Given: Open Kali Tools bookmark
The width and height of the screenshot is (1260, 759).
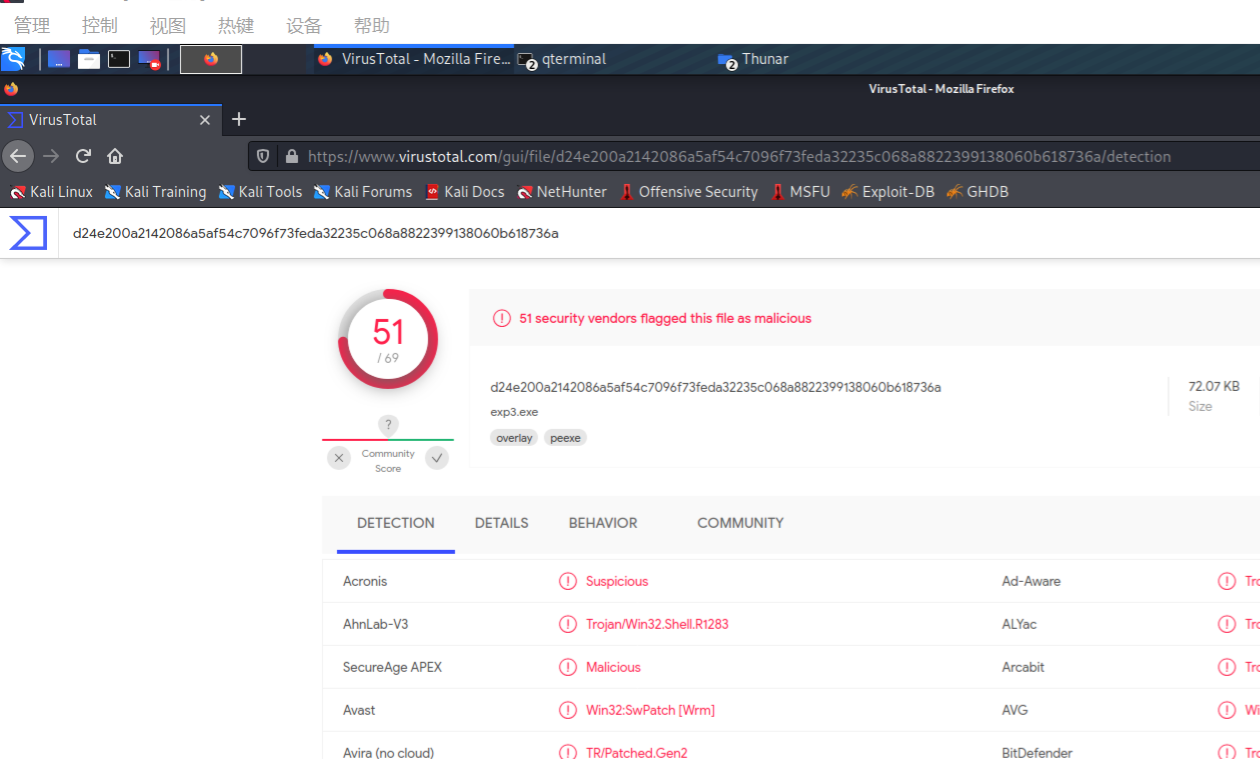Looking at the screenshot, I should [260, 192].
